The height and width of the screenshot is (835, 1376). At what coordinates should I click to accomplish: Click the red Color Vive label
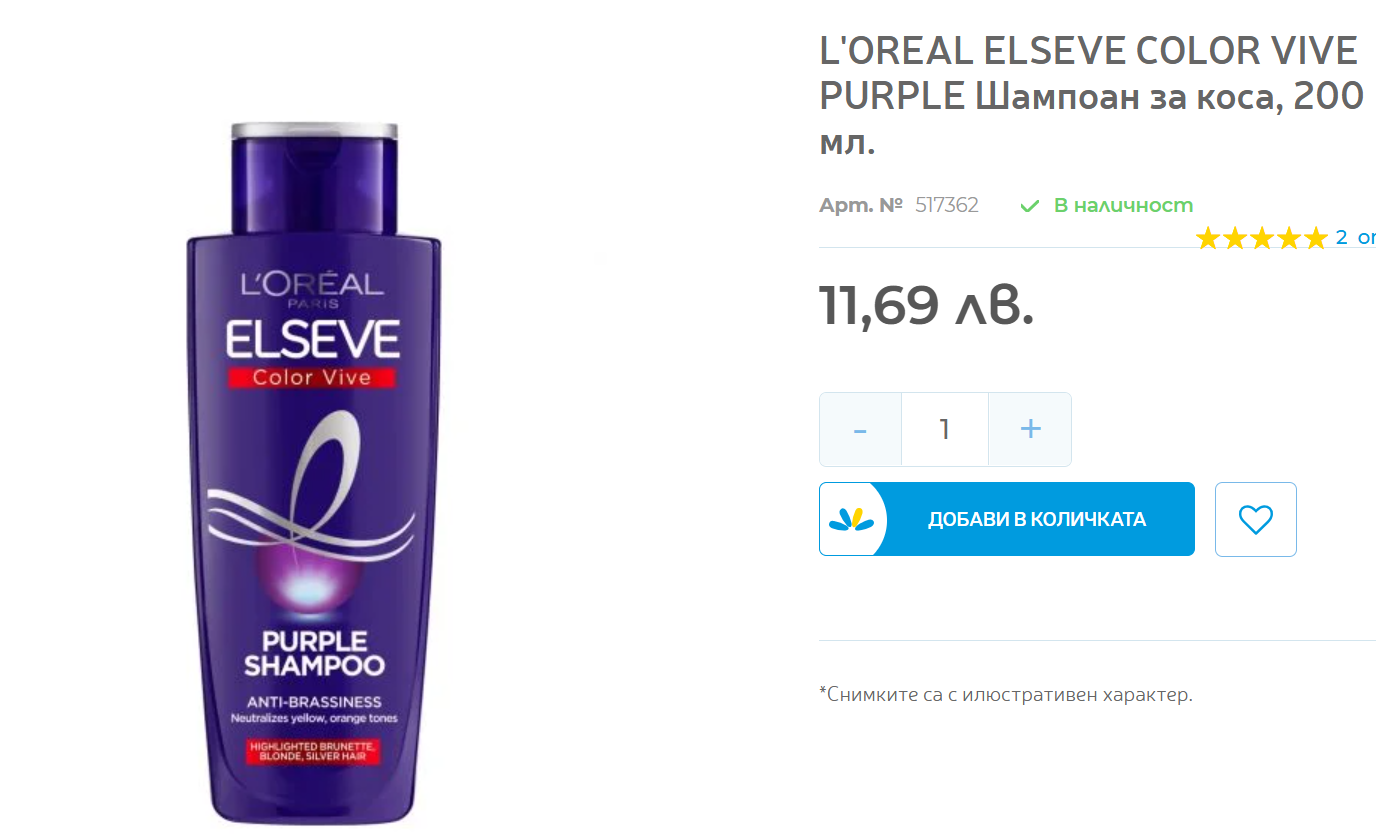pos(312,377)
